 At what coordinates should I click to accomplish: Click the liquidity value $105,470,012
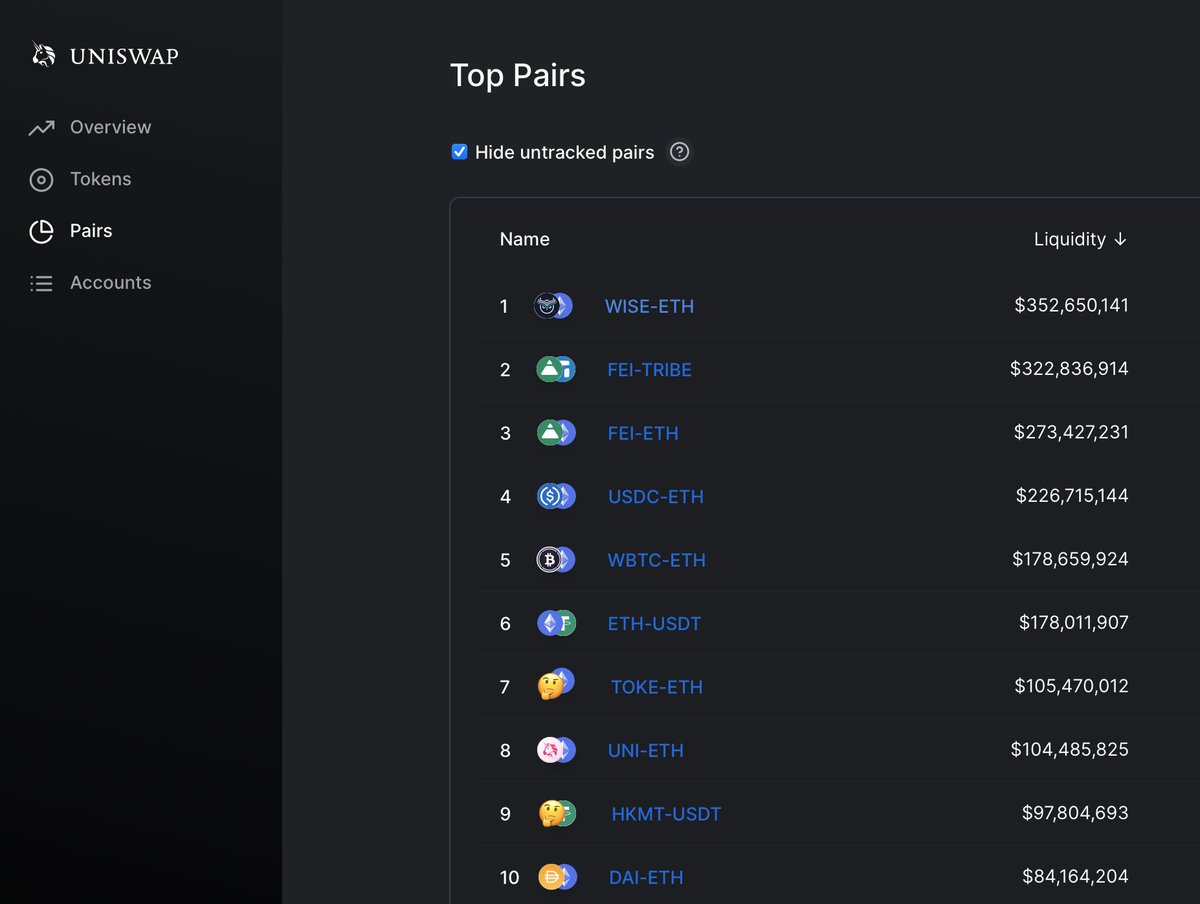(1072, 686)
